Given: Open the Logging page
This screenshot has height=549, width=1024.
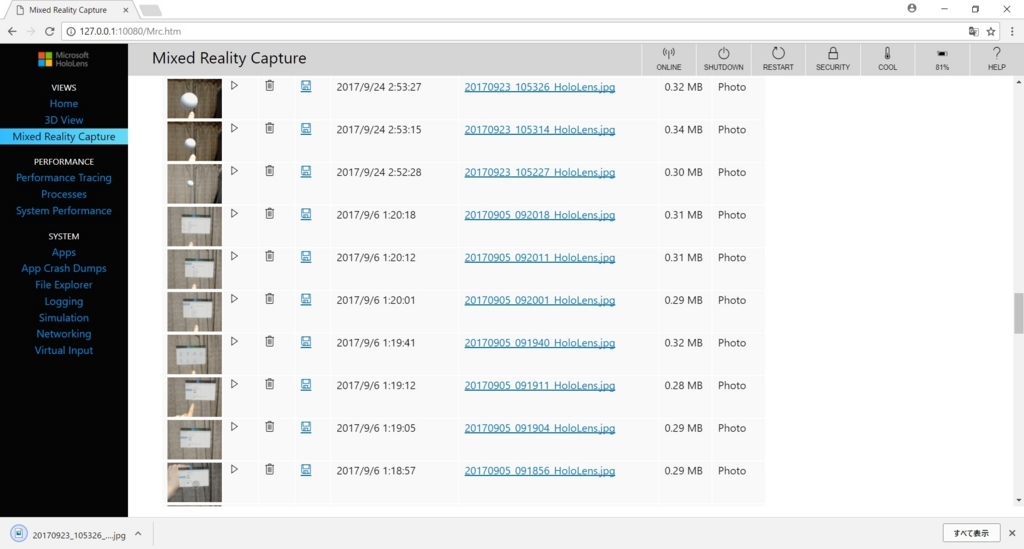Looking at the screenshot, I should [63, 301].
